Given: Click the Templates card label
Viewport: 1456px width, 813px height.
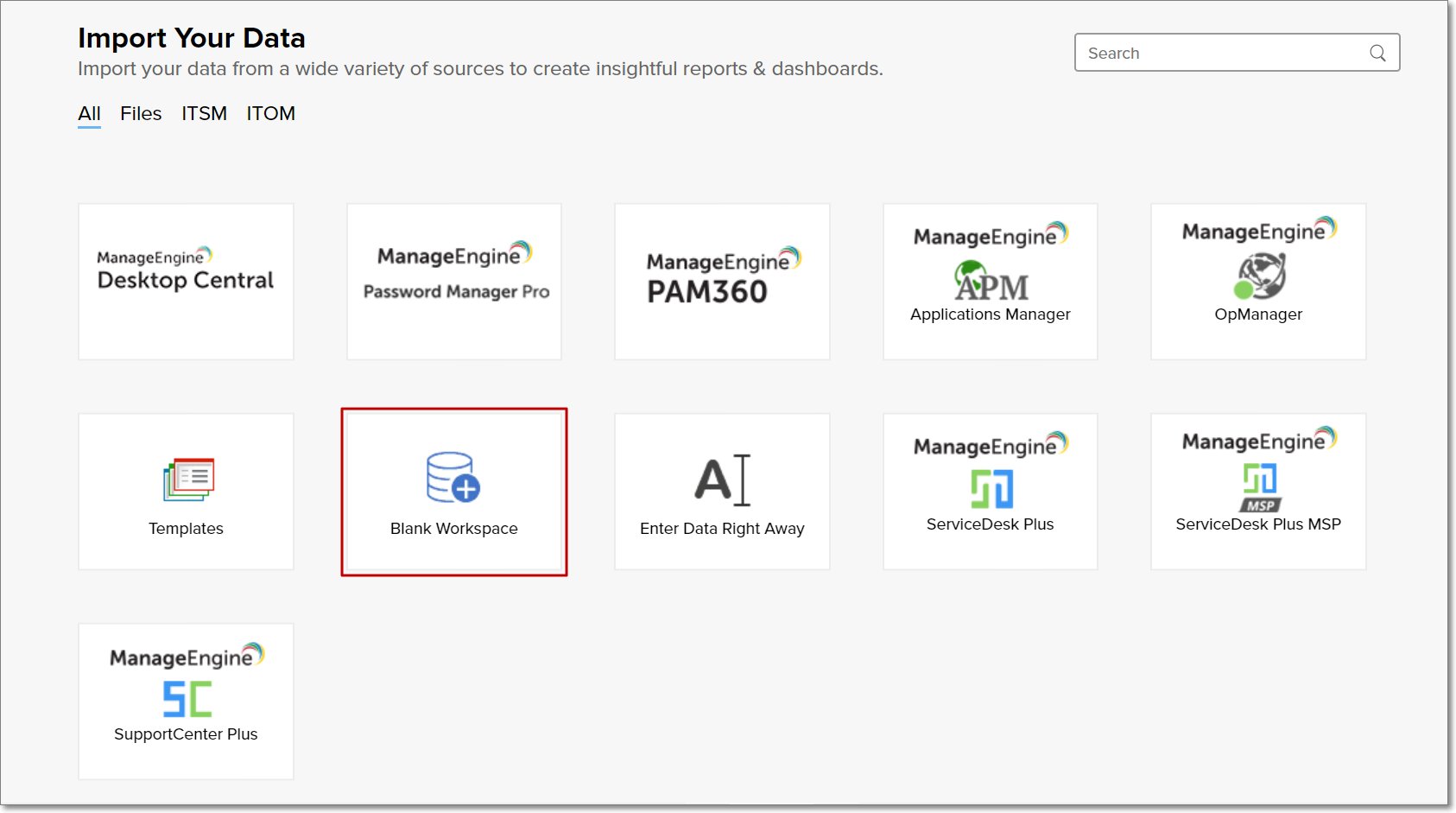Looking at the screenshot, I should [x=186, y=528].
